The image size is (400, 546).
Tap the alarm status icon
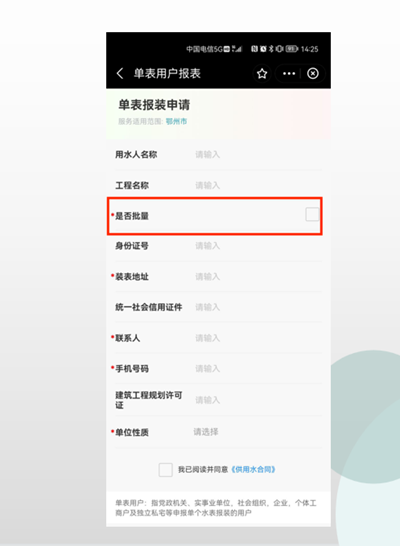tap(263, 49)
